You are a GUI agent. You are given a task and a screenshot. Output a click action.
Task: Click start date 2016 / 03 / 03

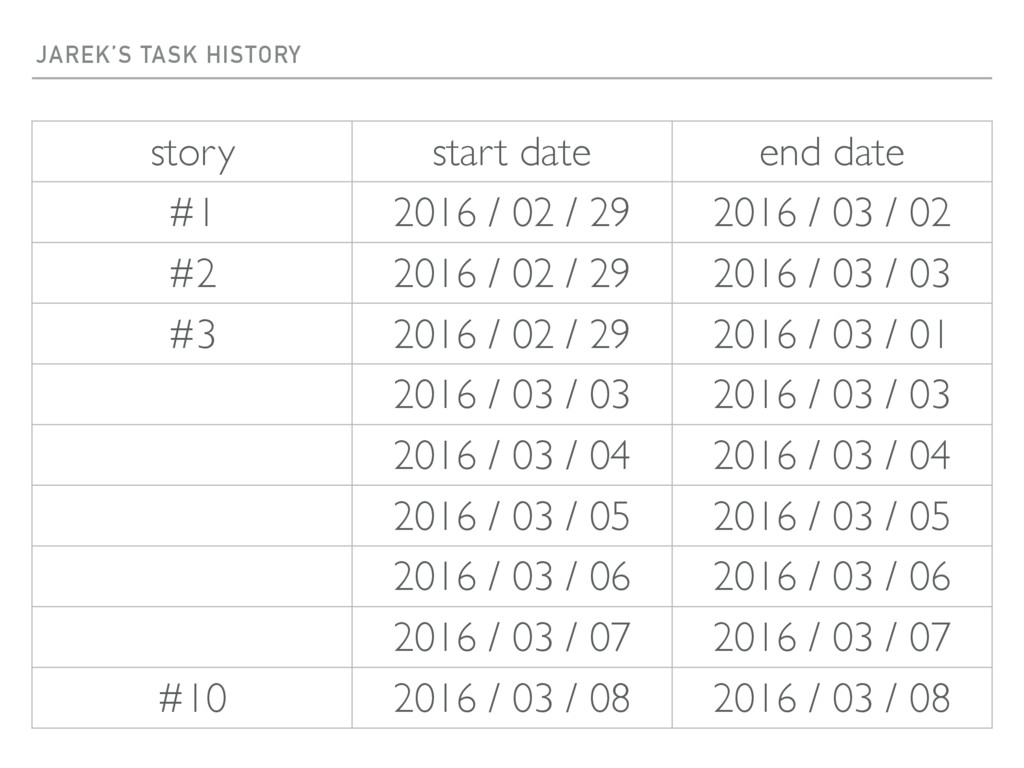tap(512, 394)
